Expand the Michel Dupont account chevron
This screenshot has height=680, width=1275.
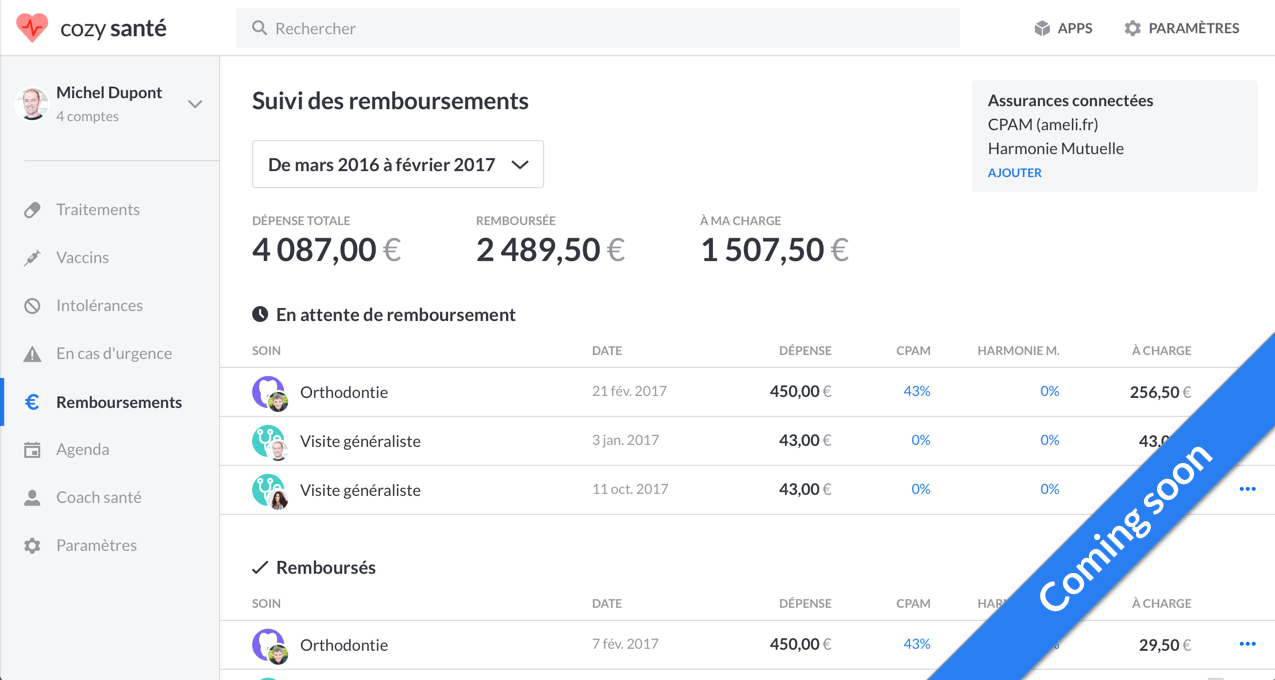pyautogui.click(x=195, y=104)
